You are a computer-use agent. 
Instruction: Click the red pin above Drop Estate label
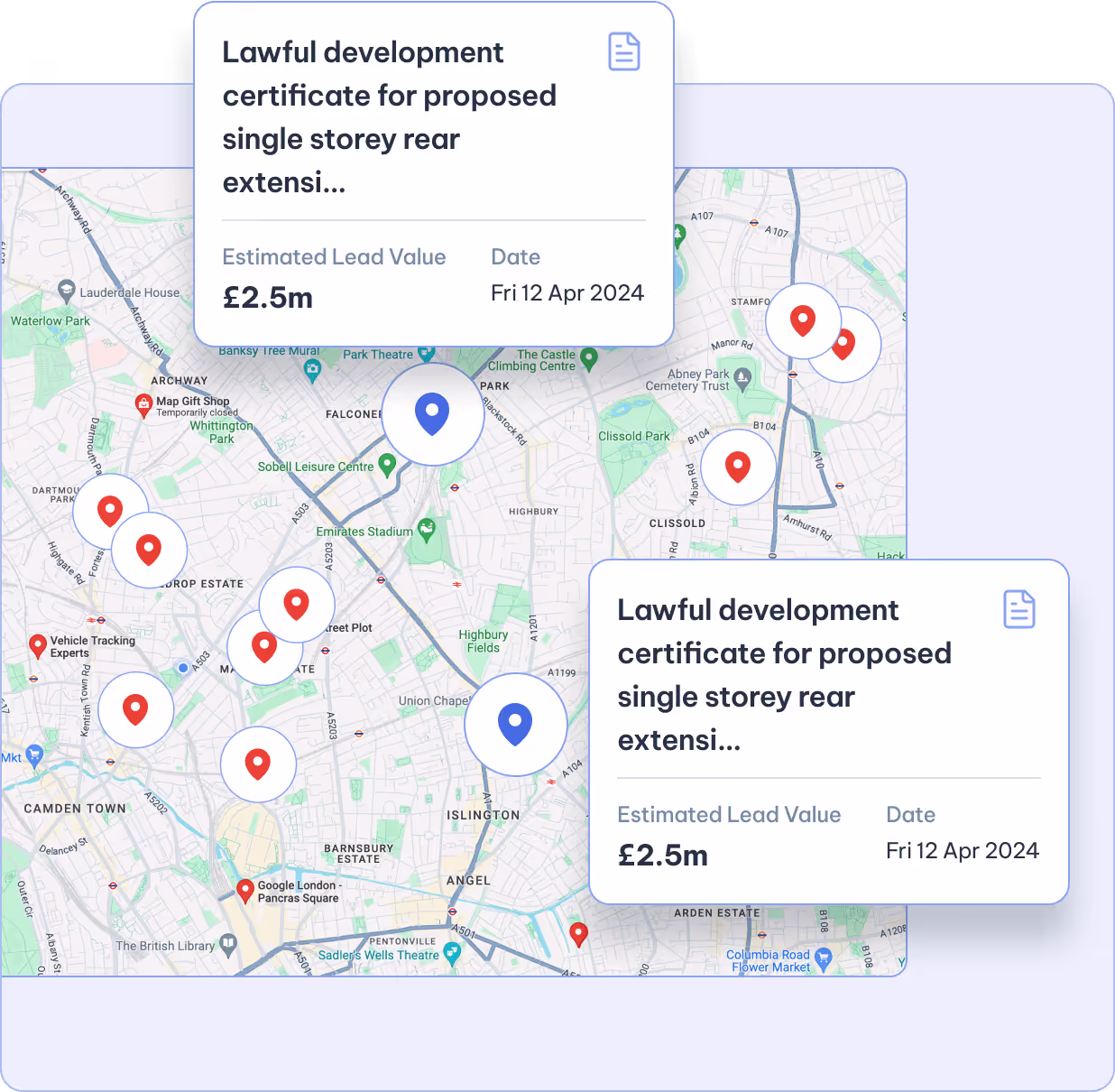pos(149,550)
